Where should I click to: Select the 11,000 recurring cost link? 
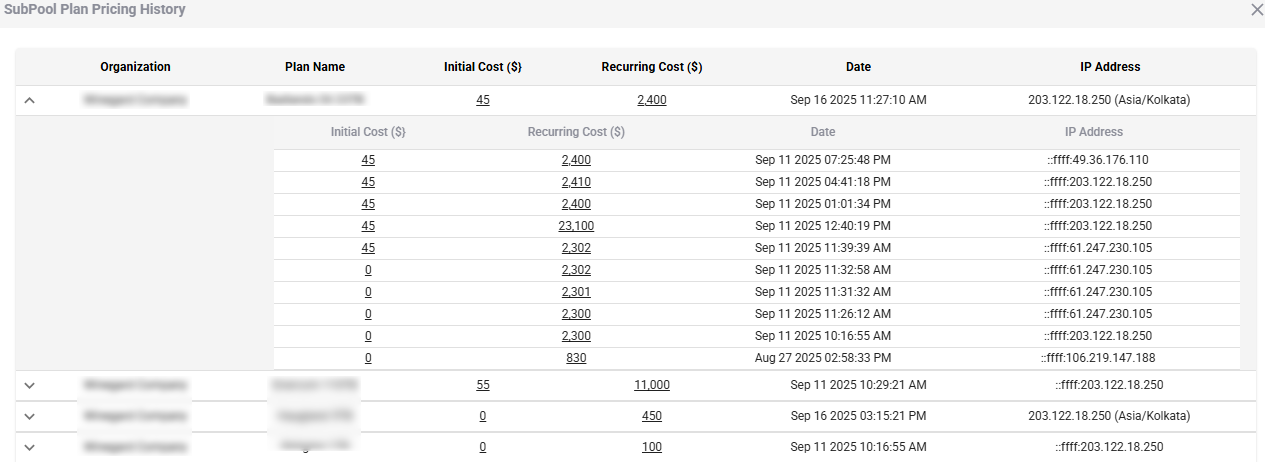(652, 385)
